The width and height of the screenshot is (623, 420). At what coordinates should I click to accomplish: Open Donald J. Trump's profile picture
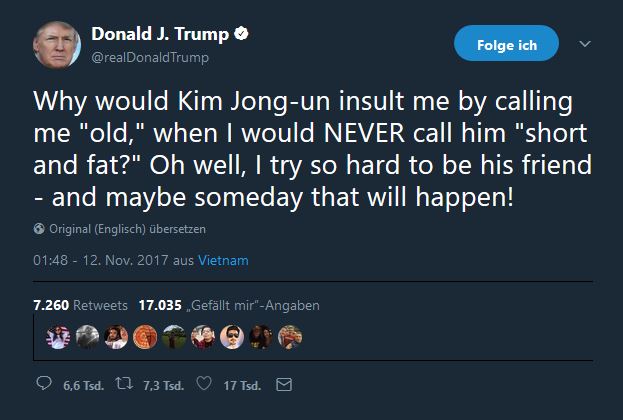click(x=57, y=45)
